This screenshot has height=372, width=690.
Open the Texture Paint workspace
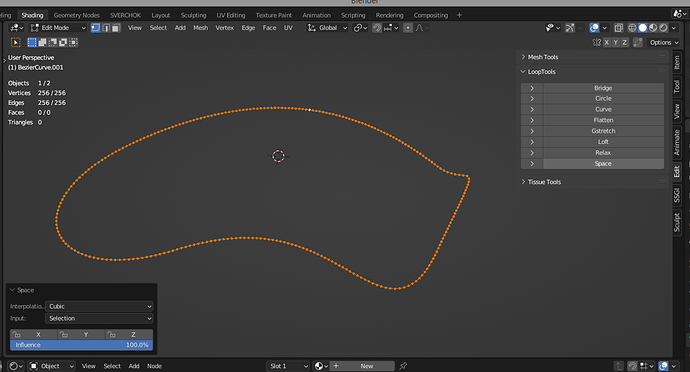pyautogui.click(x=273, y=15)
